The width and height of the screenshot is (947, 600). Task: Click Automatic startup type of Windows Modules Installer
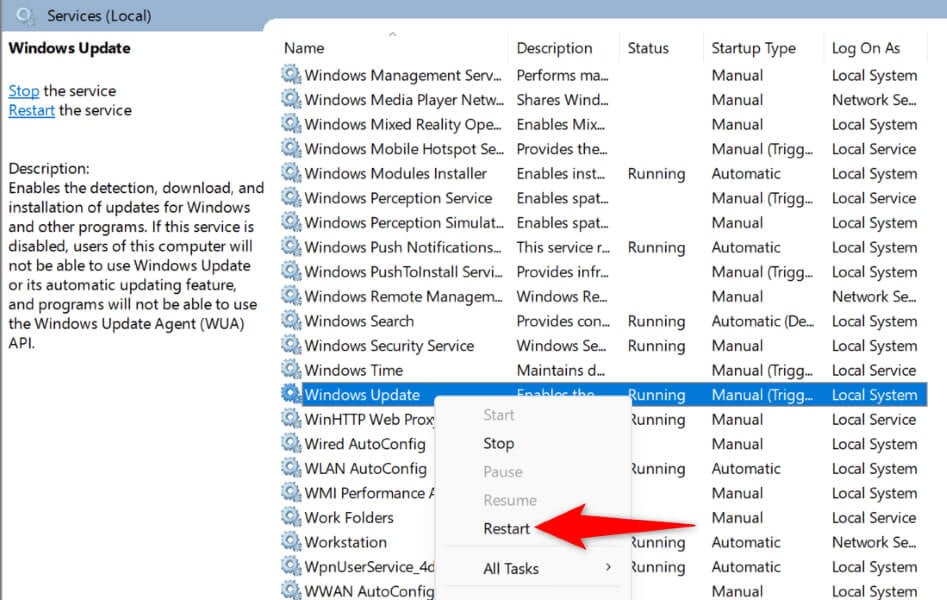[746, 173]
